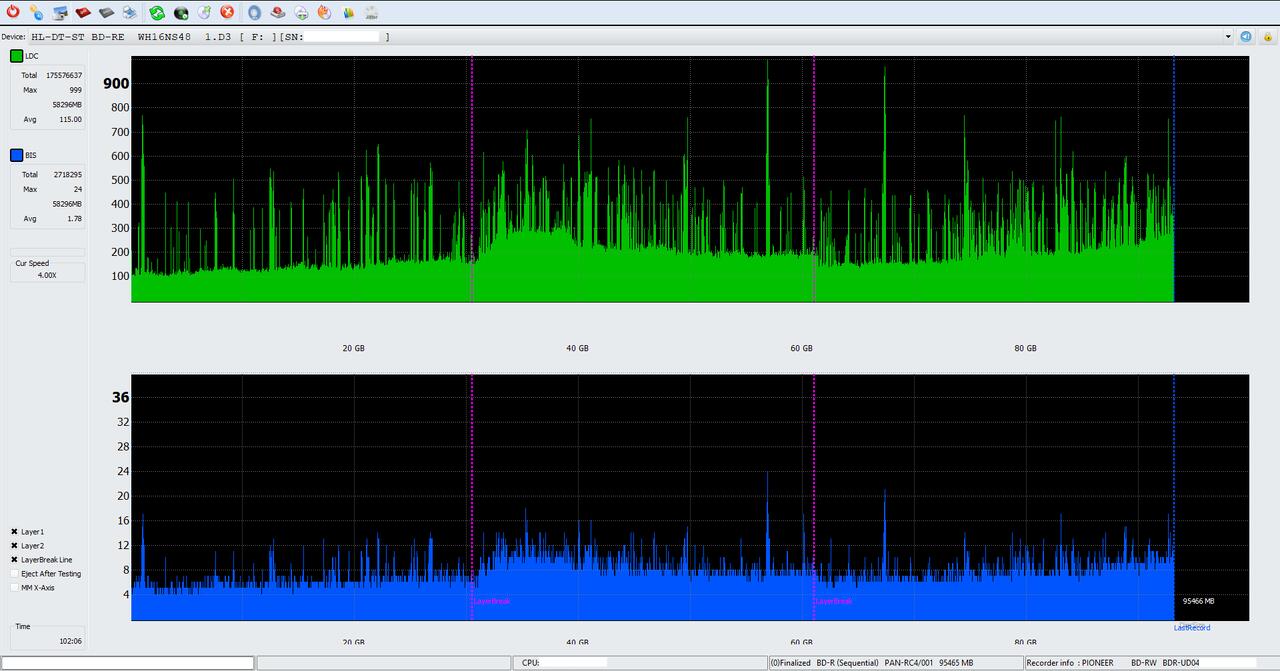This screenshot has width=1280, height=671.
Task: Click the 40 GB label under LDC graph
Action: click(x=577, y=348)
